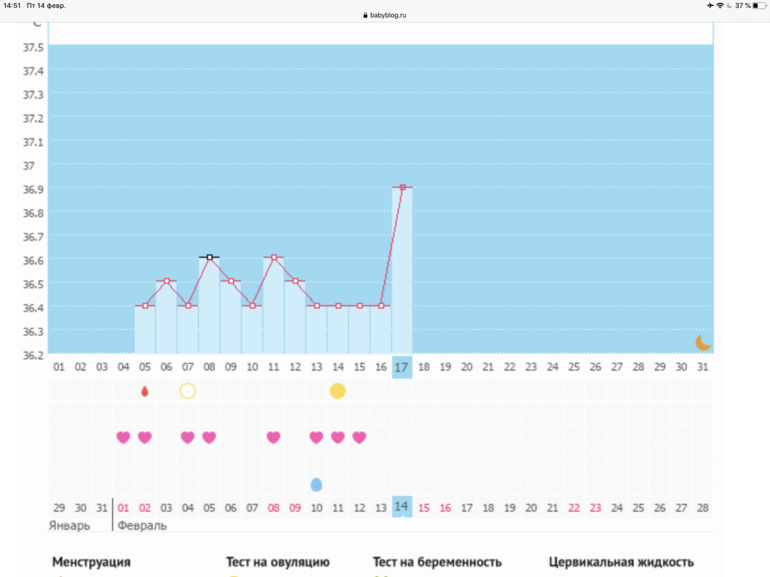The width and height of the screenshot is (770, 577).
Task: Click the filled yellow ovulation test circle
Action: click(x=338, y=391)
